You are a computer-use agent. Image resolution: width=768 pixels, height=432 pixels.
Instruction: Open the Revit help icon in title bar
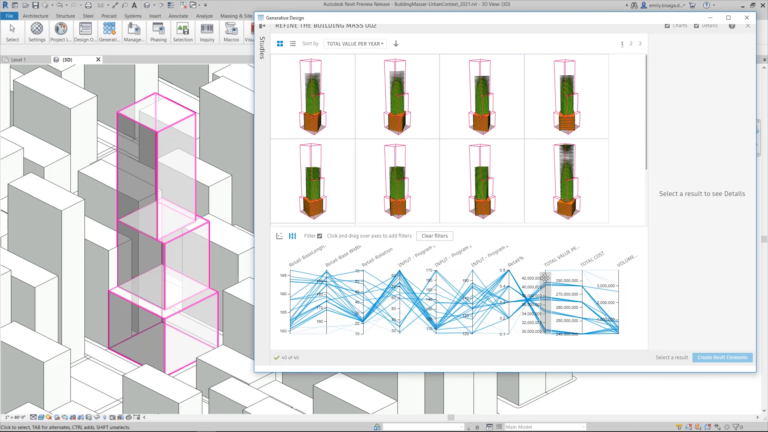[706, 5]
